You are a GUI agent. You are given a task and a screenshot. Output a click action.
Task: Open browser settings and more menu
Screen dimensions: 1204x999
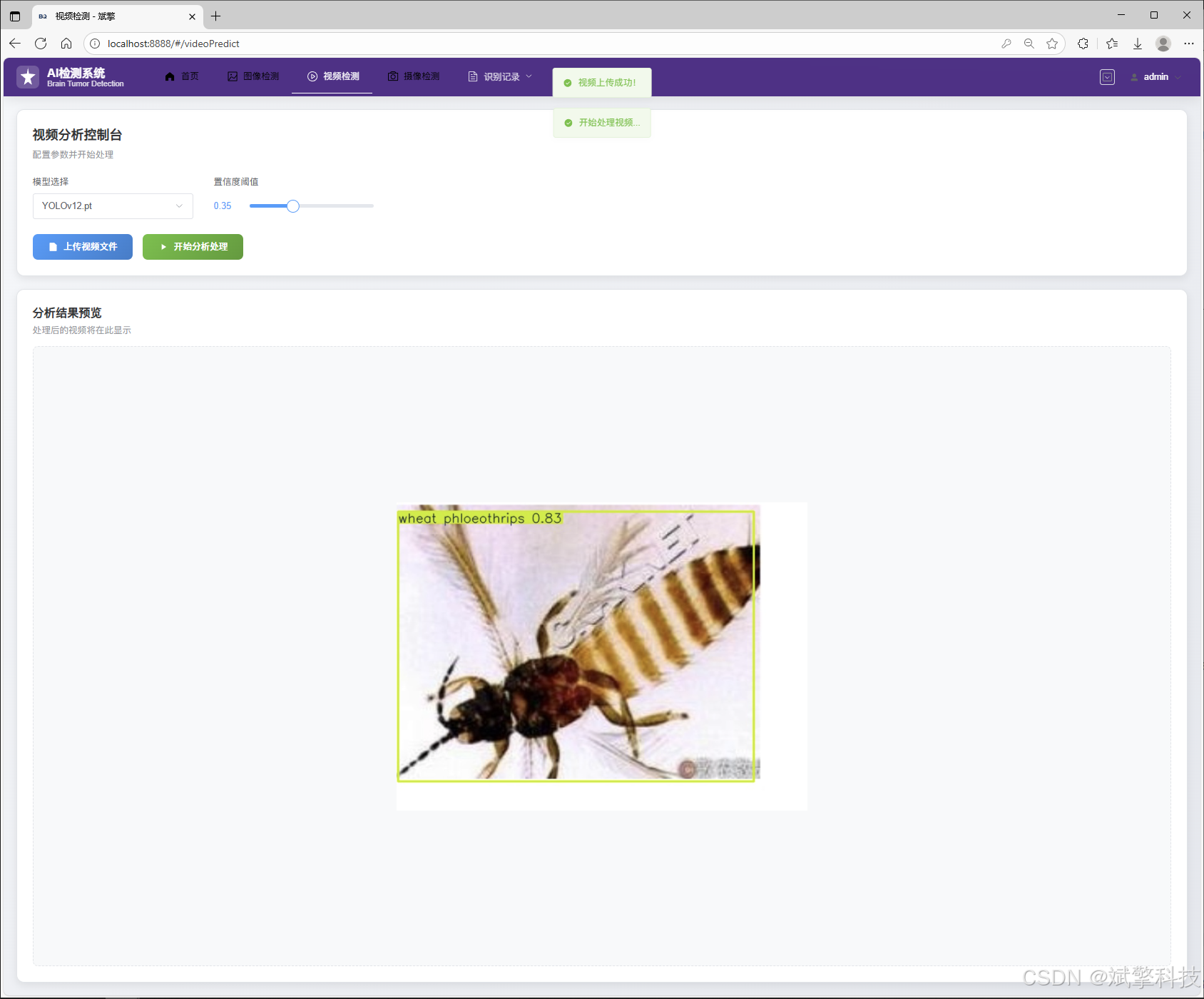click(1189, 44)
